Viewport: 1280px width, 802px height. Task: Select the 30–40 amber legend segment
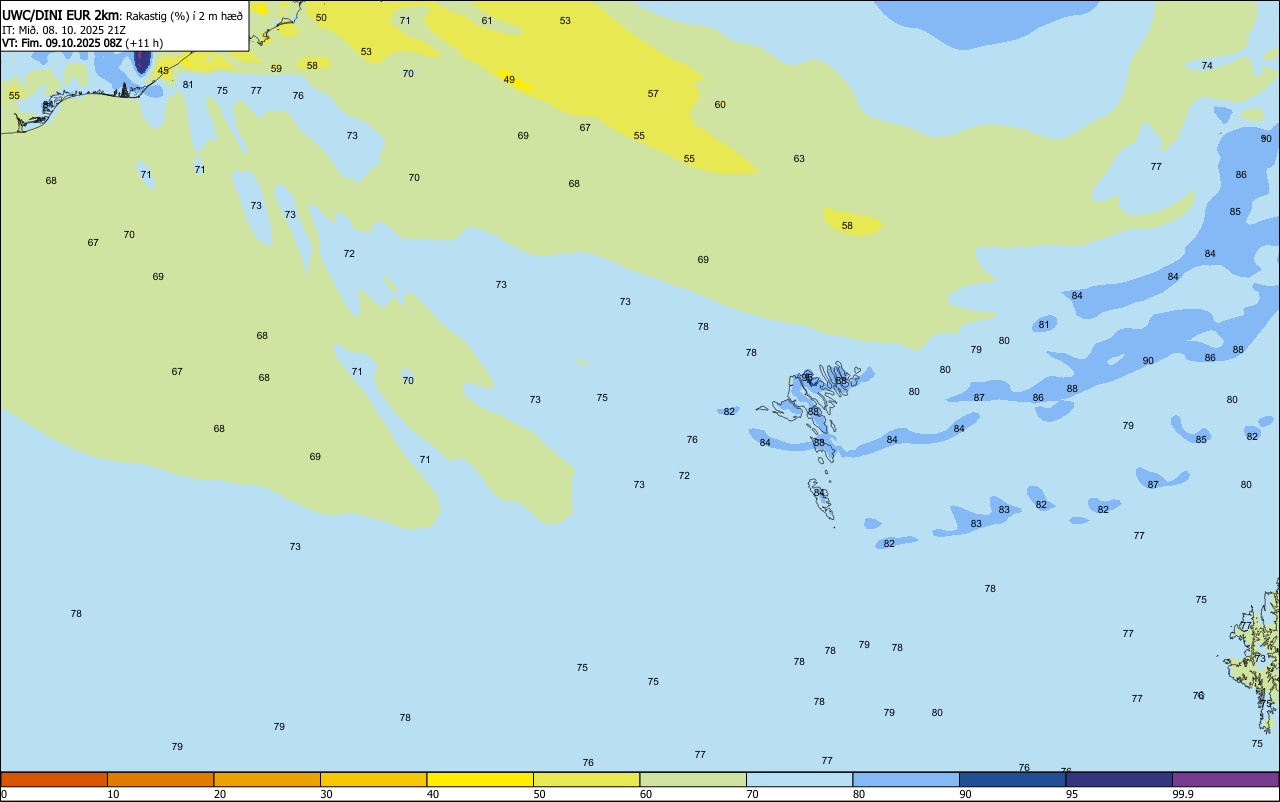point(373,779)
